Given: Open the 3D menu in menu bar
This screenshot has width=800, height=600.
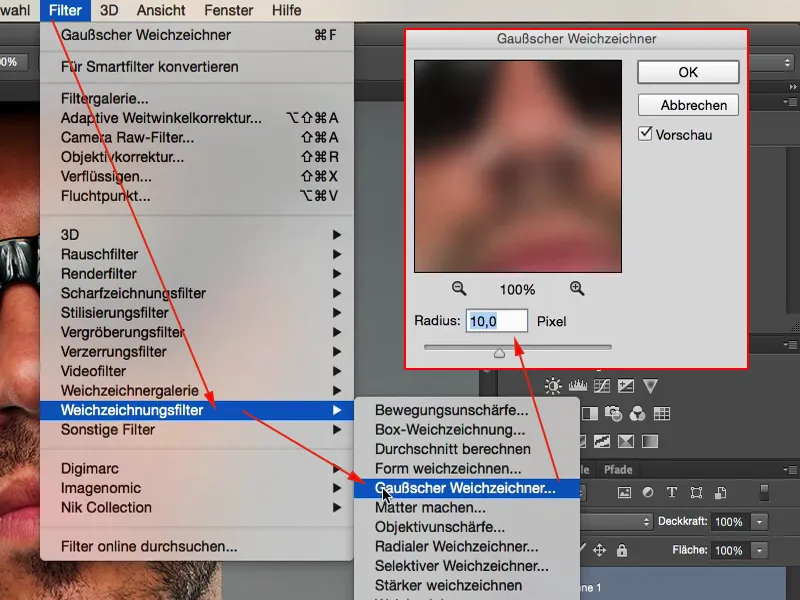Looking at the screenshot, I should coord(109,10).
